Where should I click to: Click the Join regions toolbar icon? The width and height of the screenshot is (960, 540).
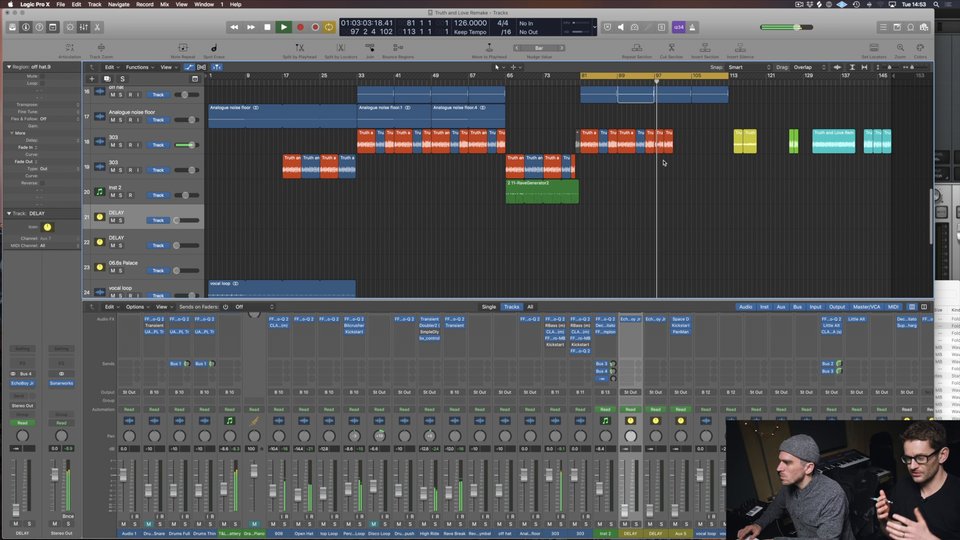pyautogui.click(x=370, y=48)
